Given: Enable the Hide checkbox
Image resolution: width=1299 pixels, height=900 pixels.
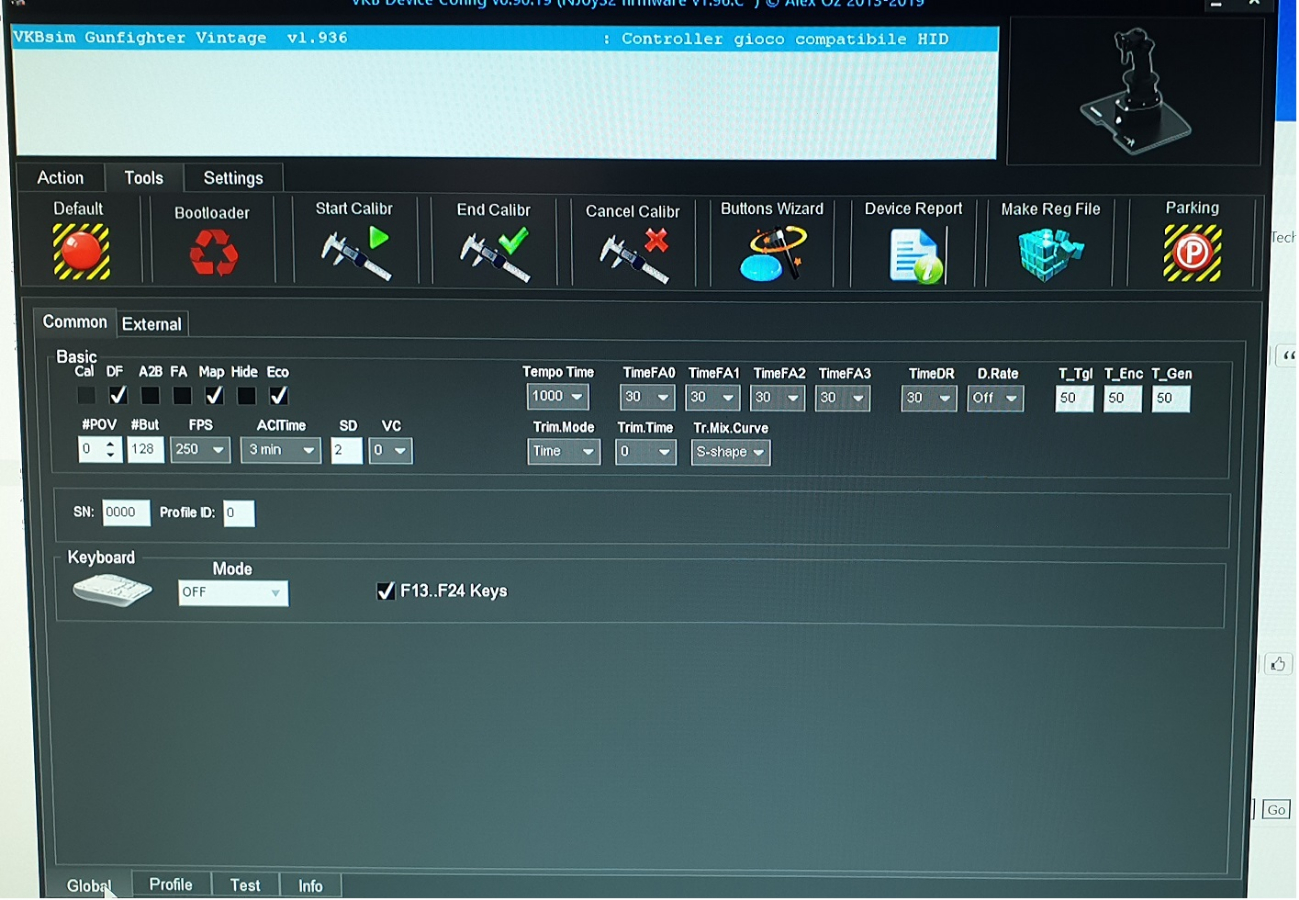Looking at the screenshot, I should 246,396.
